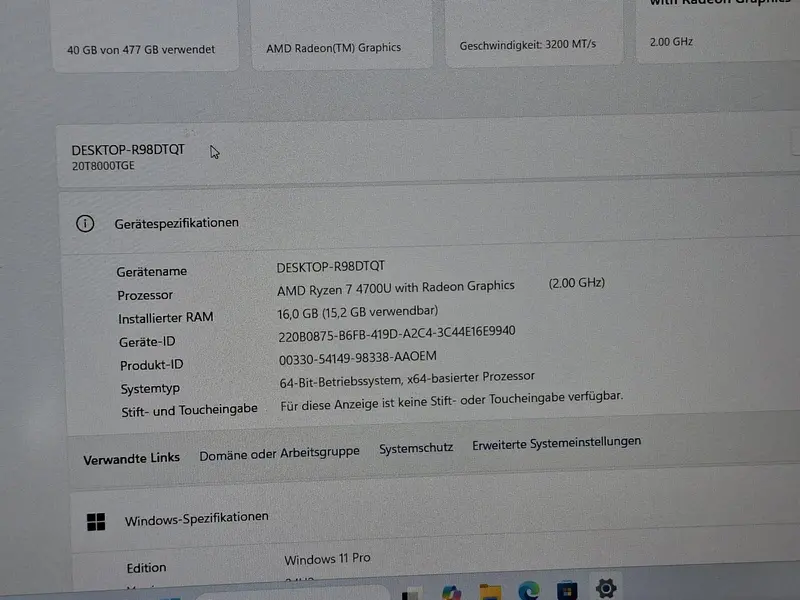Open the storage card showing 40 GB von 477 GB
Screen dimensions: 800x600
(145, 35)
